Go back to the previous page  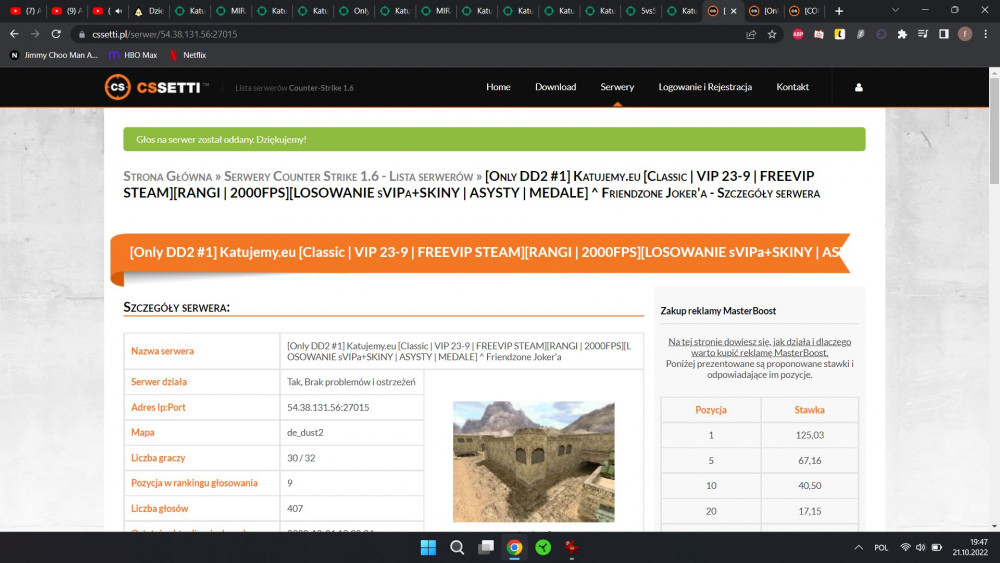pos(14,34)
